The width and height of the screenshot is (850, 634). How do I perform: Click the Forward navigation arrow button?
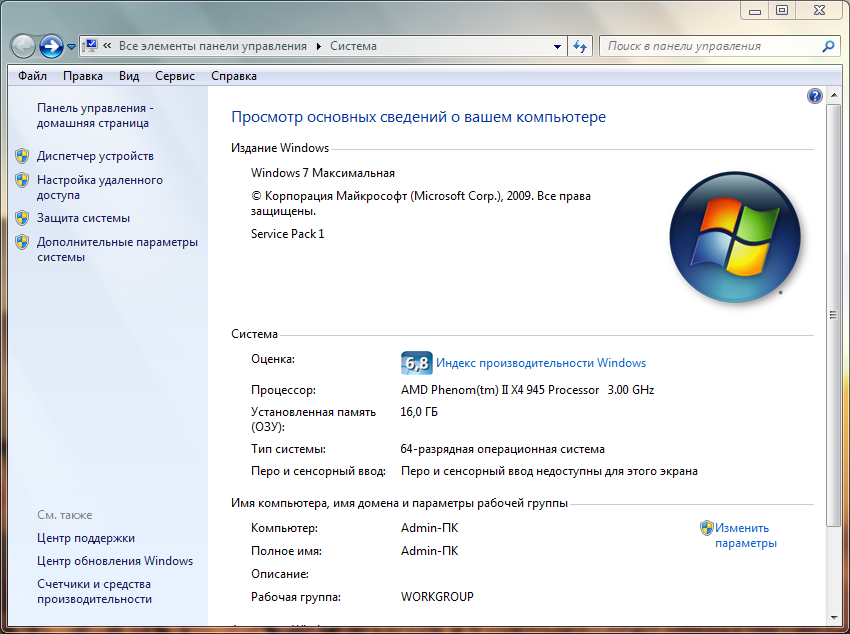click(51, 47)
